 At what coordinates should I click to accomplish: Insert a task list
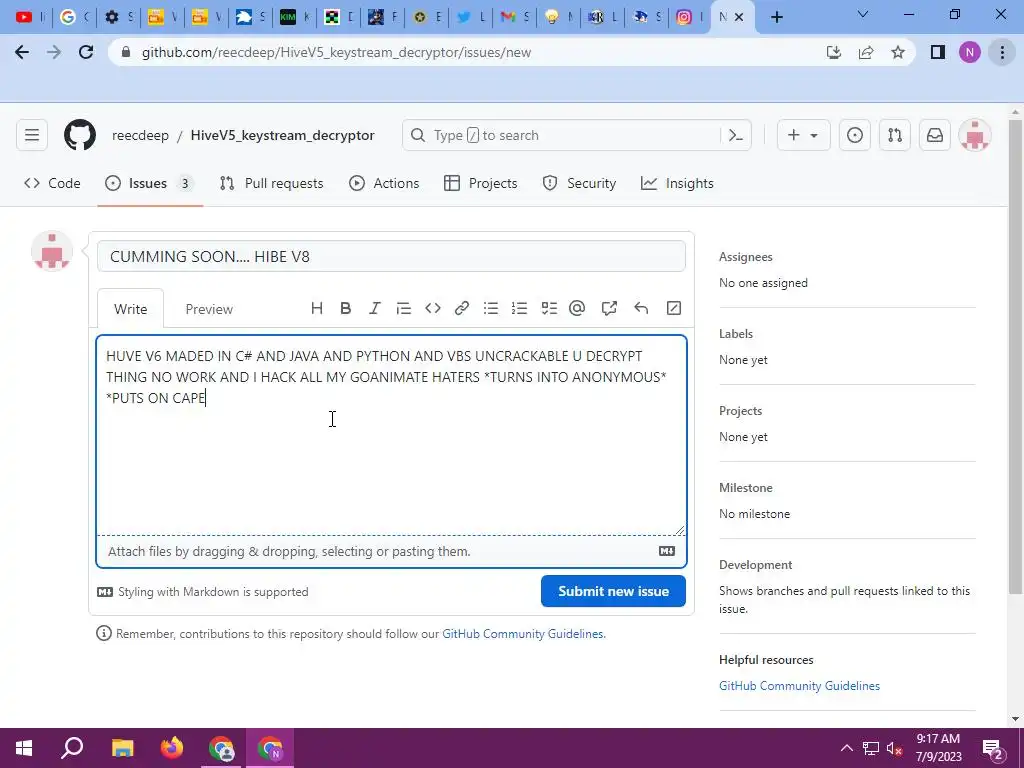(549, 308)
